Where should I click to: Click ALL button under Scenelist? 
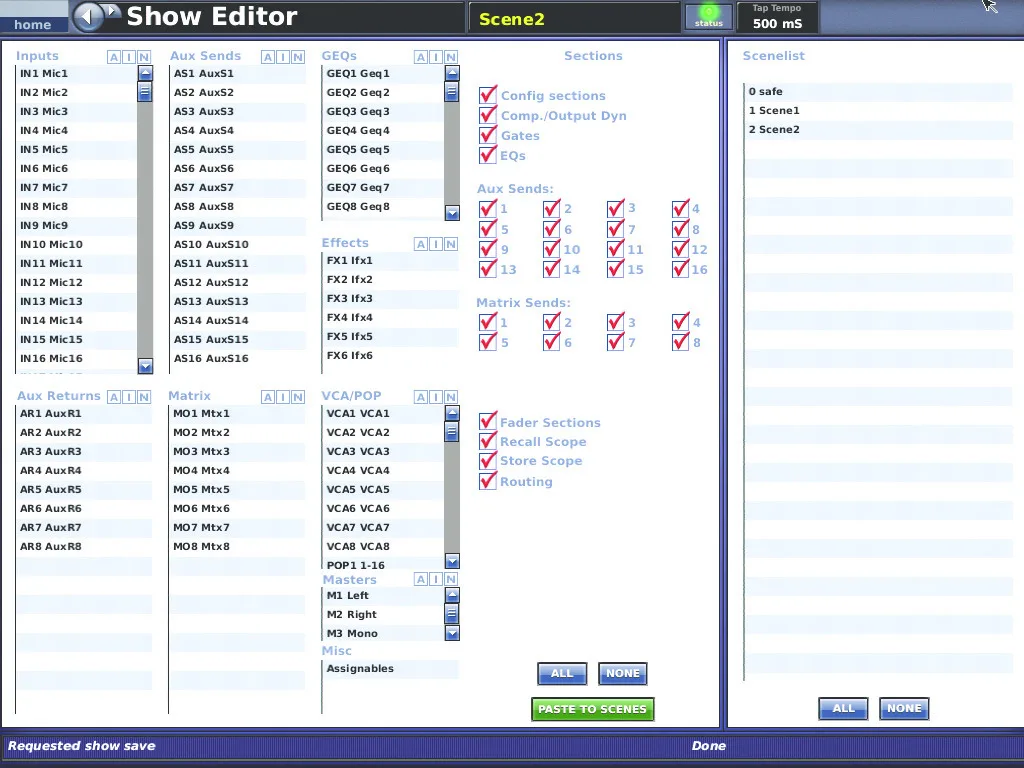coord(843,709)
